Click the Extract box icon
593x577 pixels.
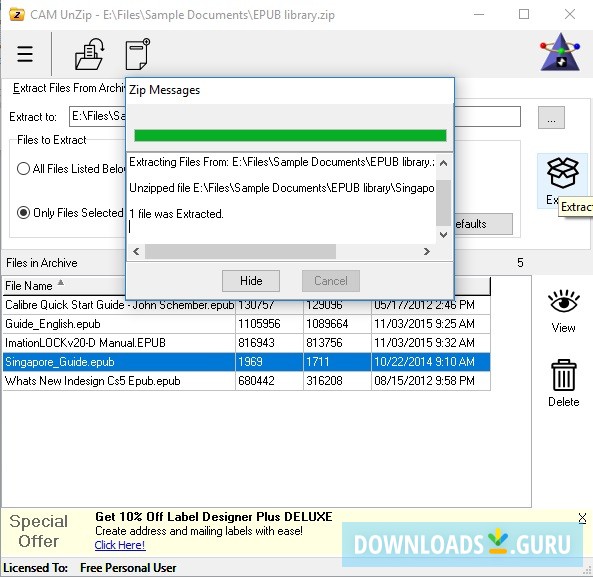563,173
